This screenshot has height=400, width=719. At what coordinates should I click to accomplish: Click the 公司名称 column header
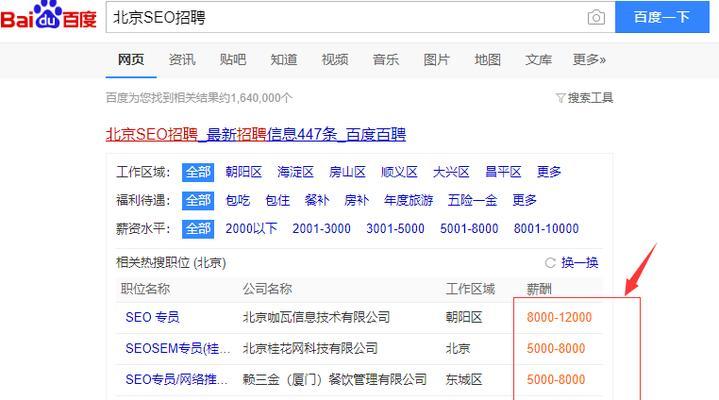click(267, 289)
